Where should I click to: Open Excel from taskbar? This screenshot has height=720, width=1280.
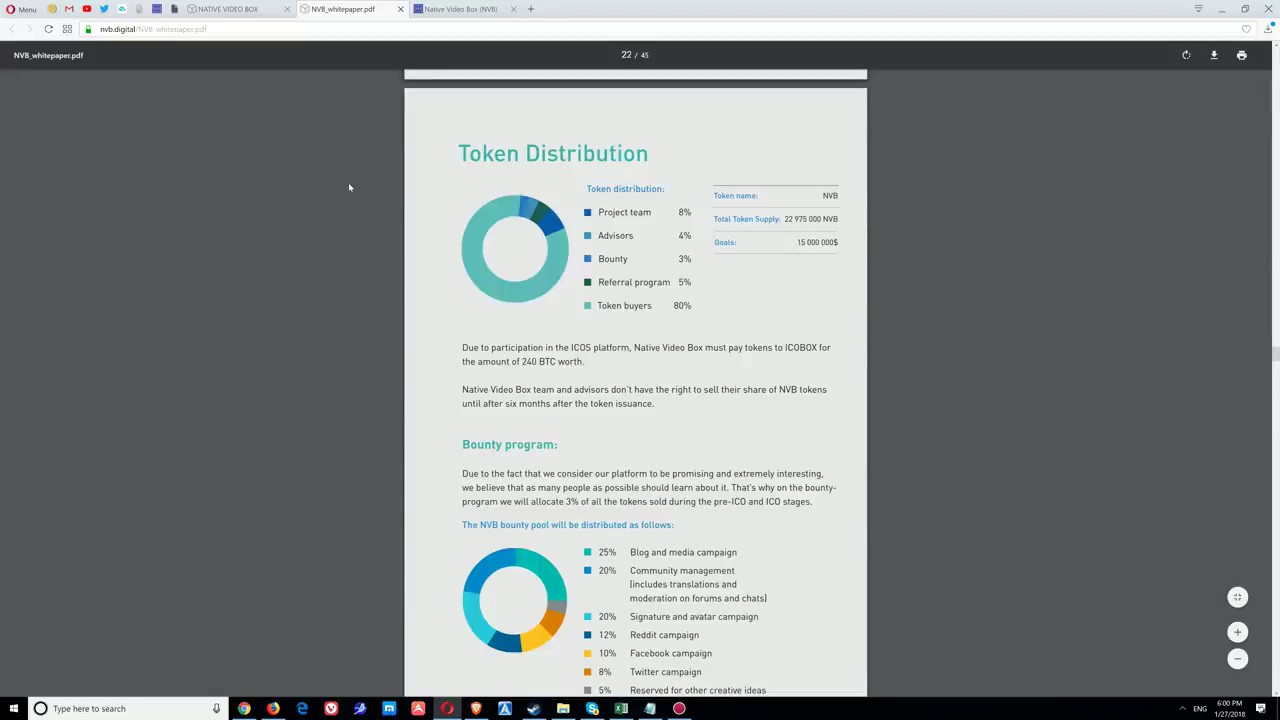click(x=621, y=708)
